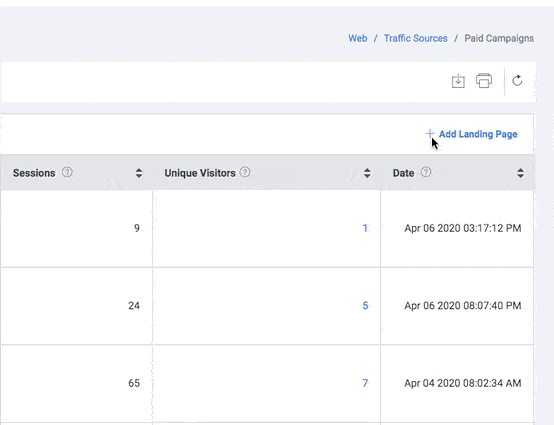The image size is (554, 425).
Task: Open Traffic Sources breadcrumb link
Action: (416, 38)
